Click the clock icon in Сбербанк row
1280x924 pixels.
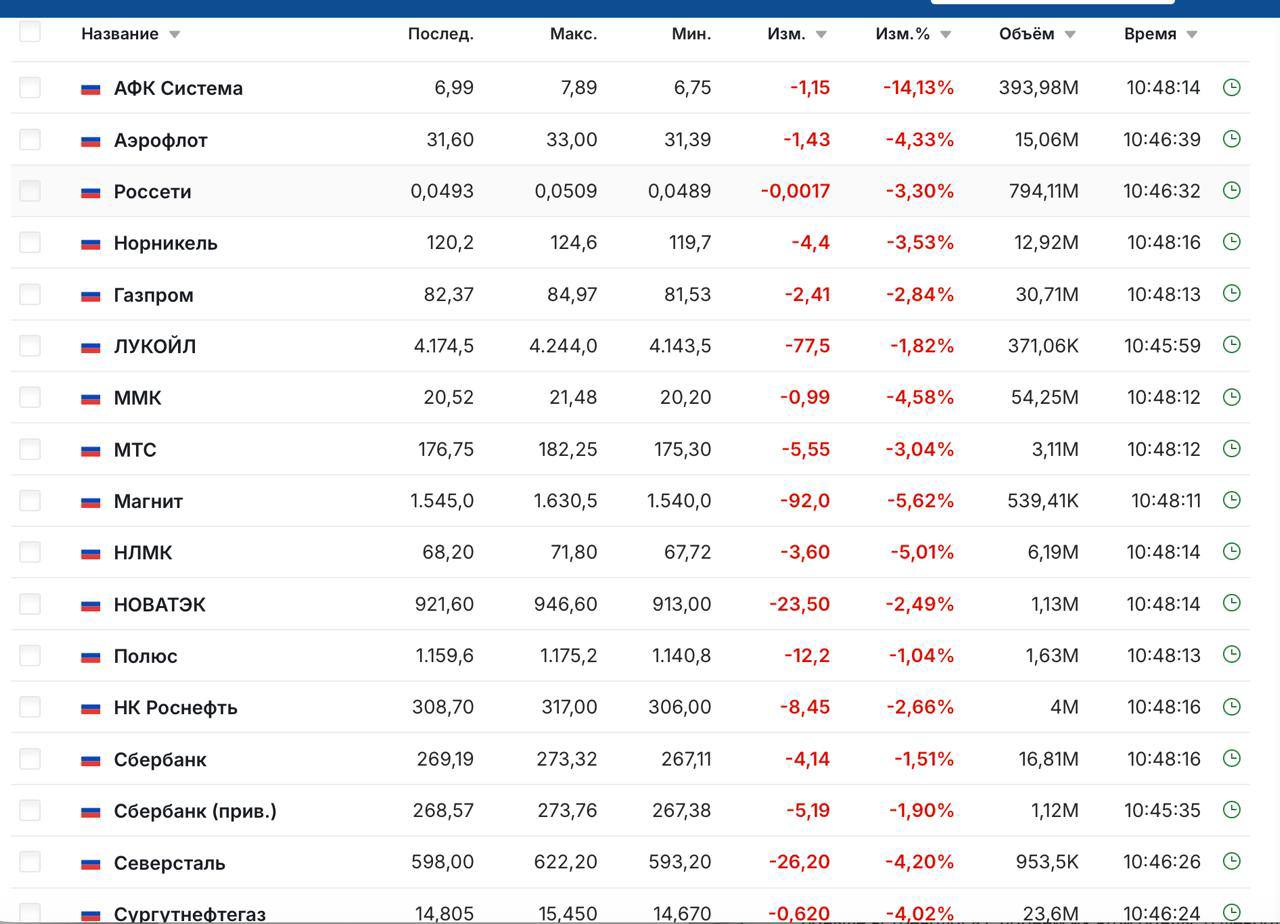(x=1232, y=757)
